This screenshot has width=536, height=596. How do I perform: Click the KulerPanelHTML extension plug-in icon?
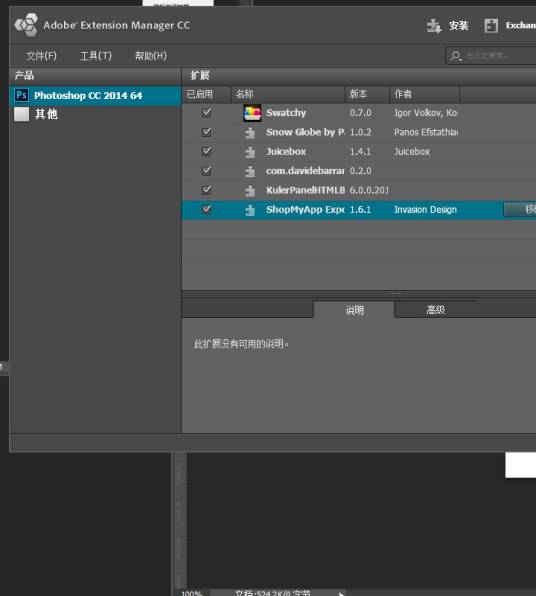pyautogui.click(x=250, y=191)
